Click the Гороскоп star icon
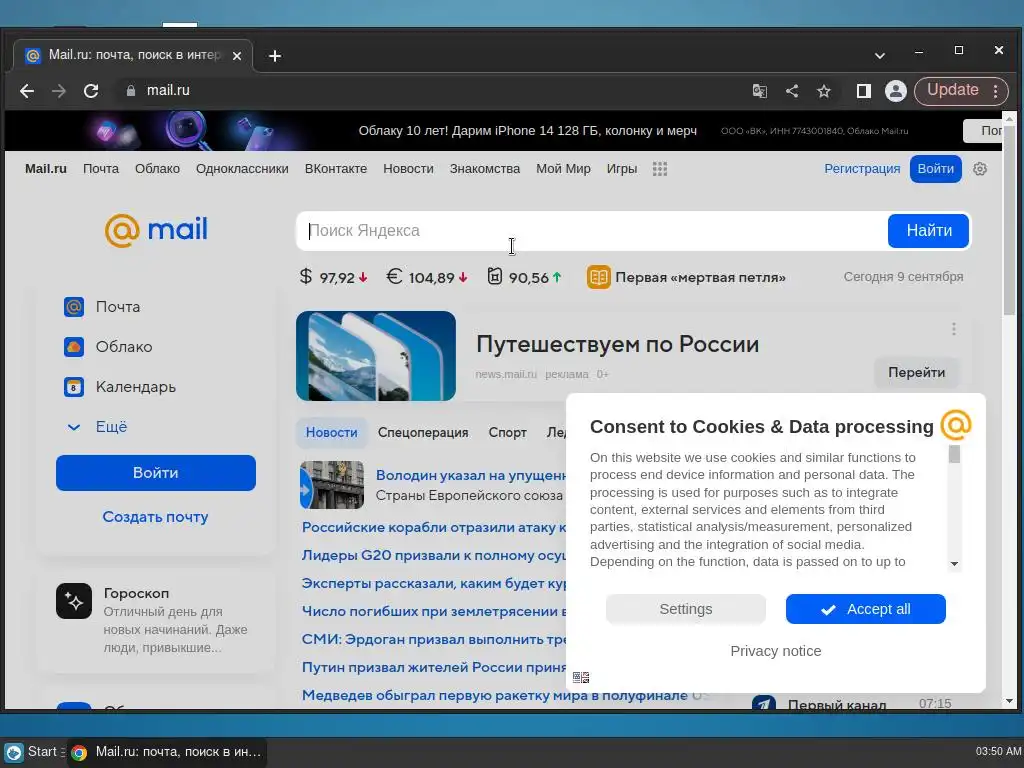 tap(74, 601)
